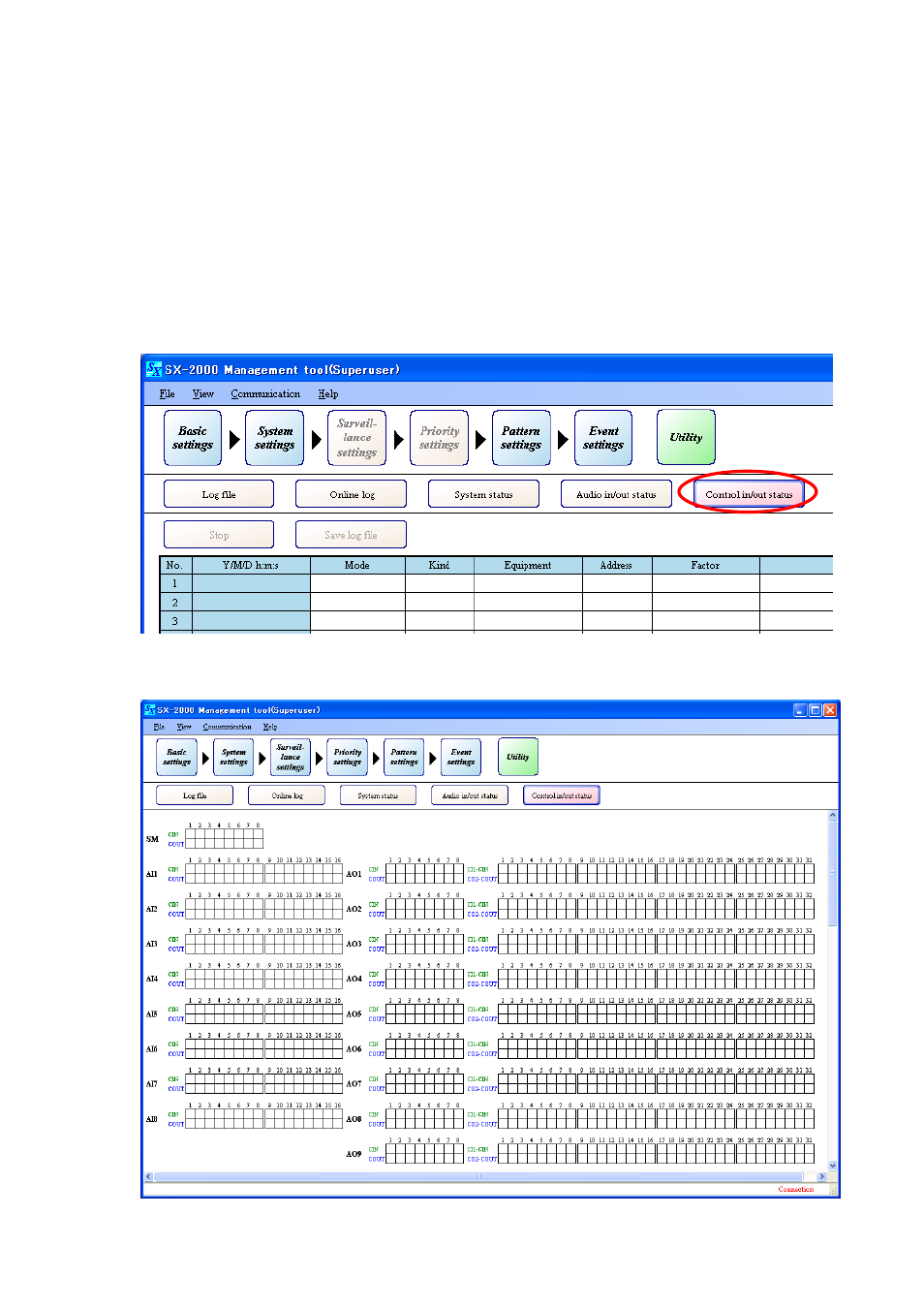Click the Y/M/D h:m:s column header

click(x=251, y=566)
